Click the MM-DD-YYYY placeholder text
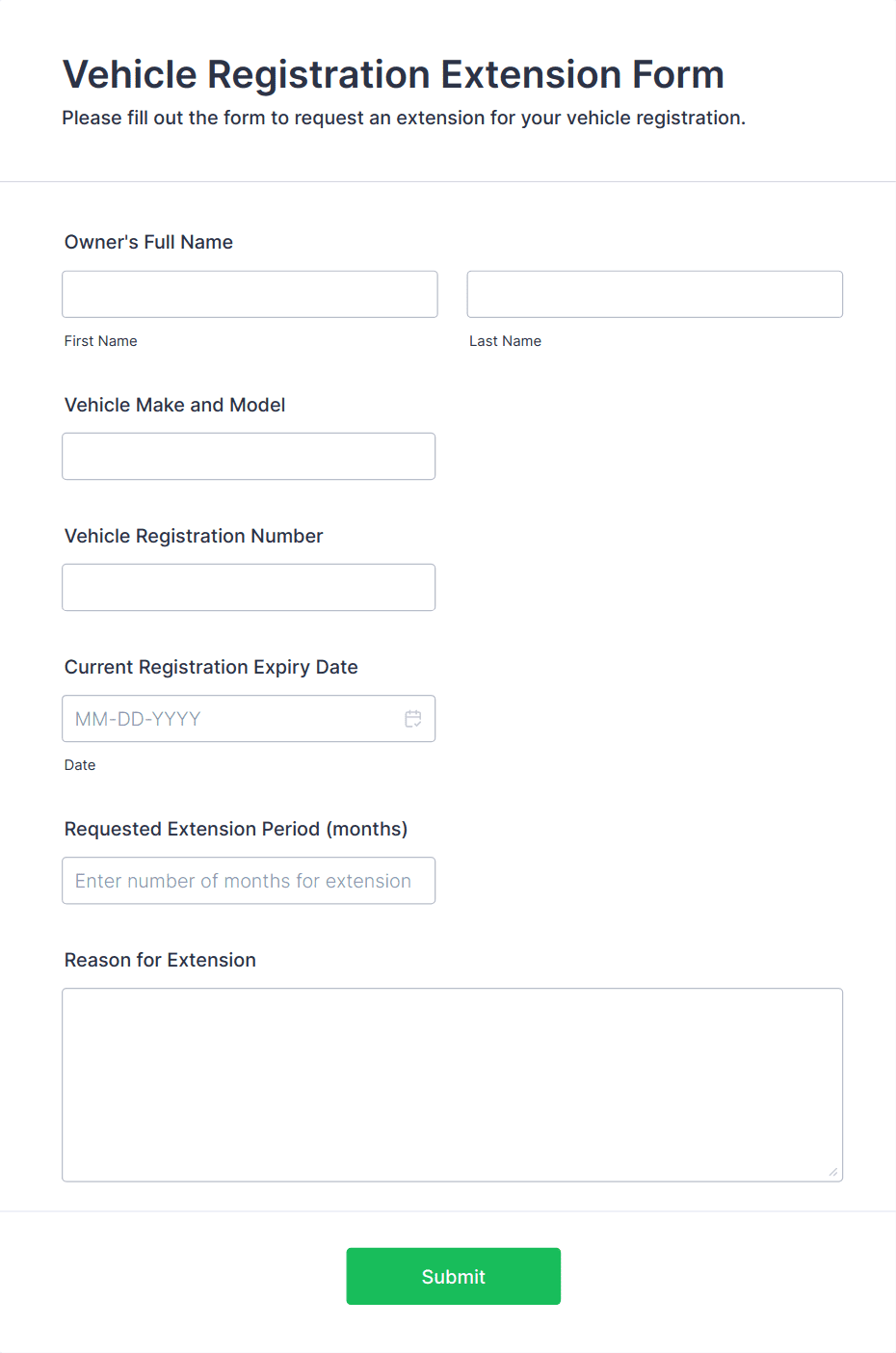 tap(138, 718)
